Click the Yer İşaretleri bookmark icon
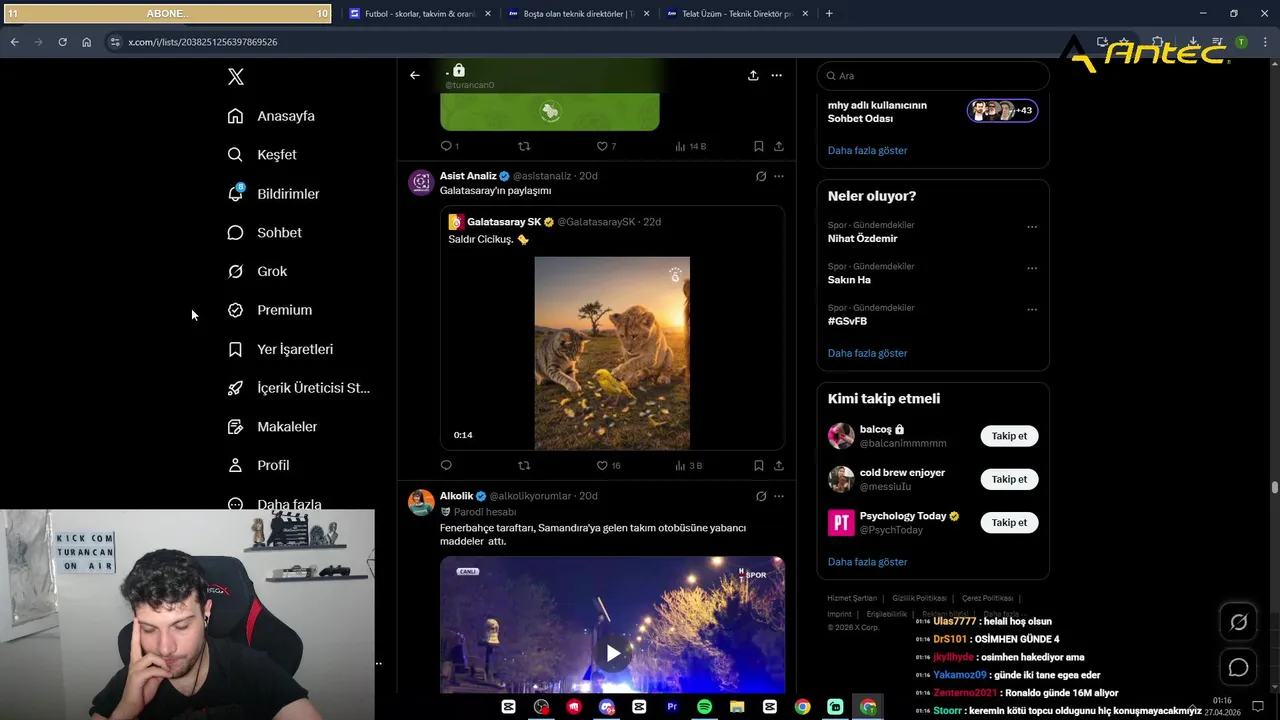Image resolution: width=1280 pixels, height=720 pixels. point(235,349)
